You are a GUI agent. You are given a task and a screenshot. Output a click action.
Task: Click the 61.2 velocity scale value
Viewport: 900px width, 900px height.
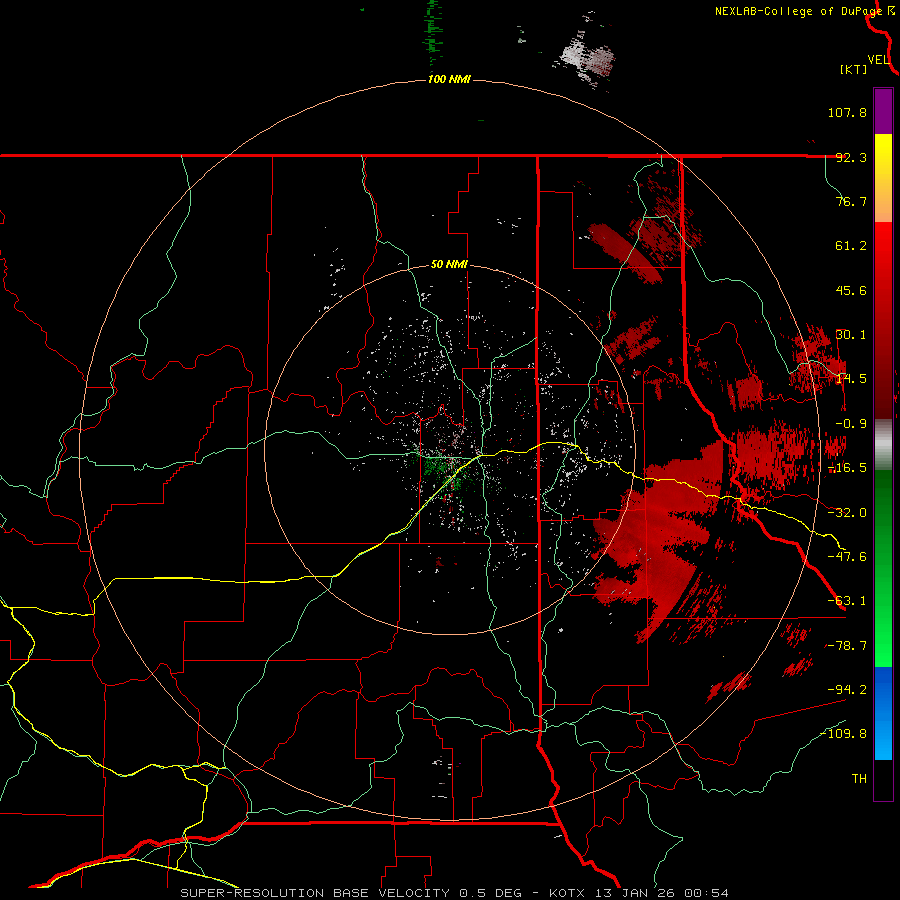[851, 246]
